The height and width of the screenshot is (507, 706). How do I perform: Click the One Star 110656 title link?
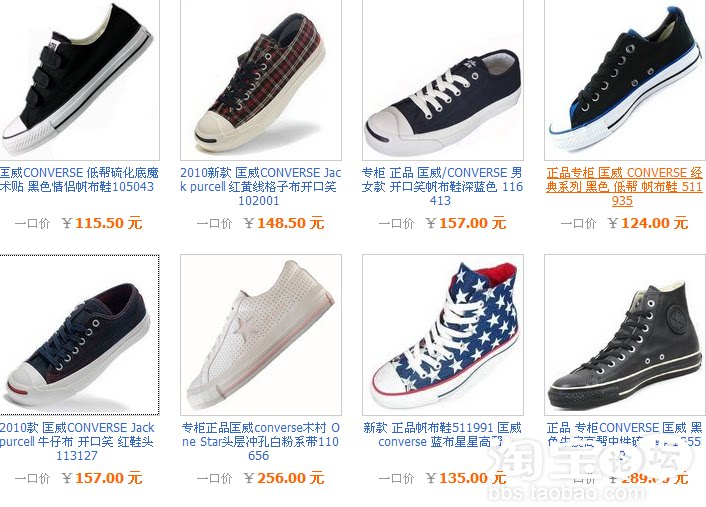(261, 441)
